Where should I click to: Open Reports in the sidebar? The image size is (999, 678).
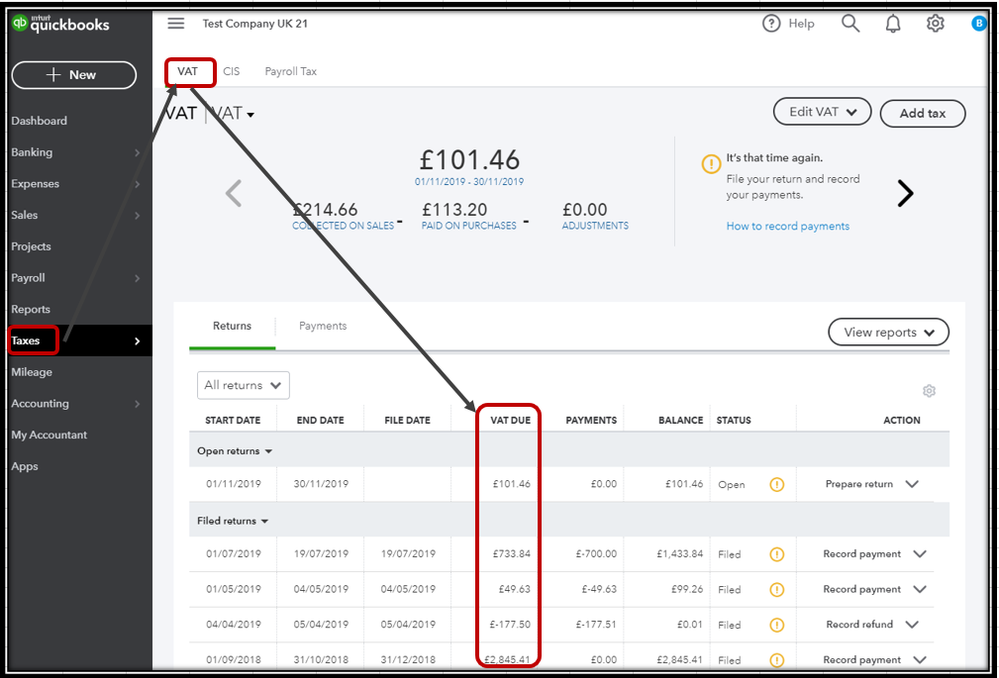coord(31,310)
